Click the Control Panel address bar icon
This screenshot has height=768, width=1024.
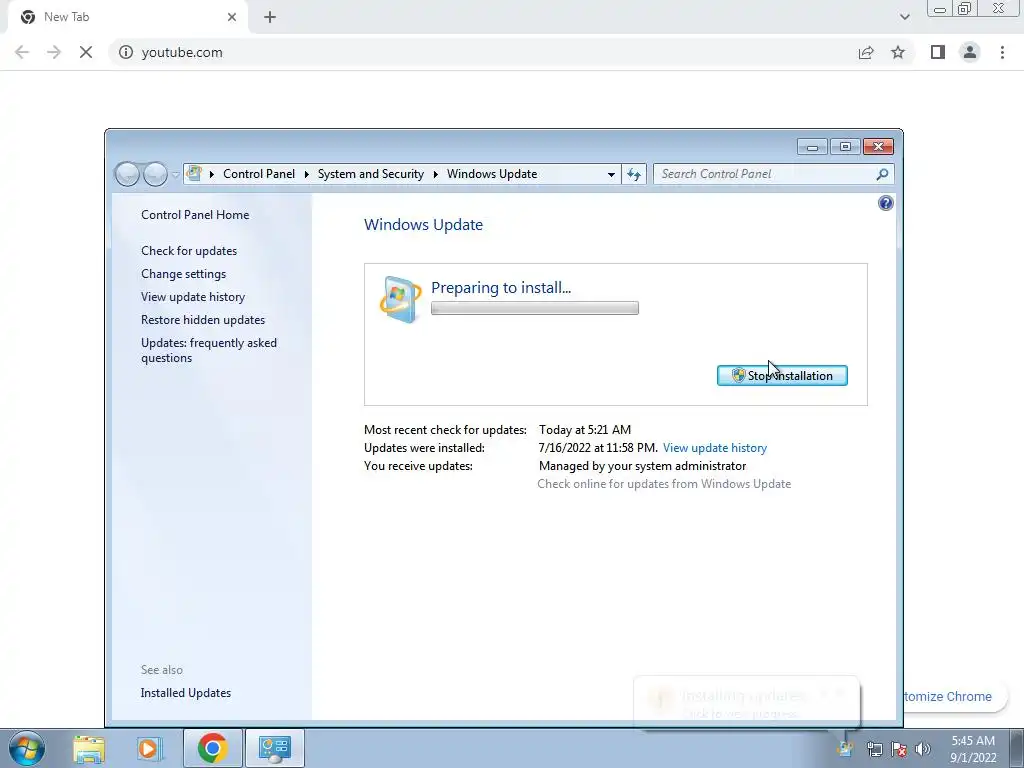194,174
